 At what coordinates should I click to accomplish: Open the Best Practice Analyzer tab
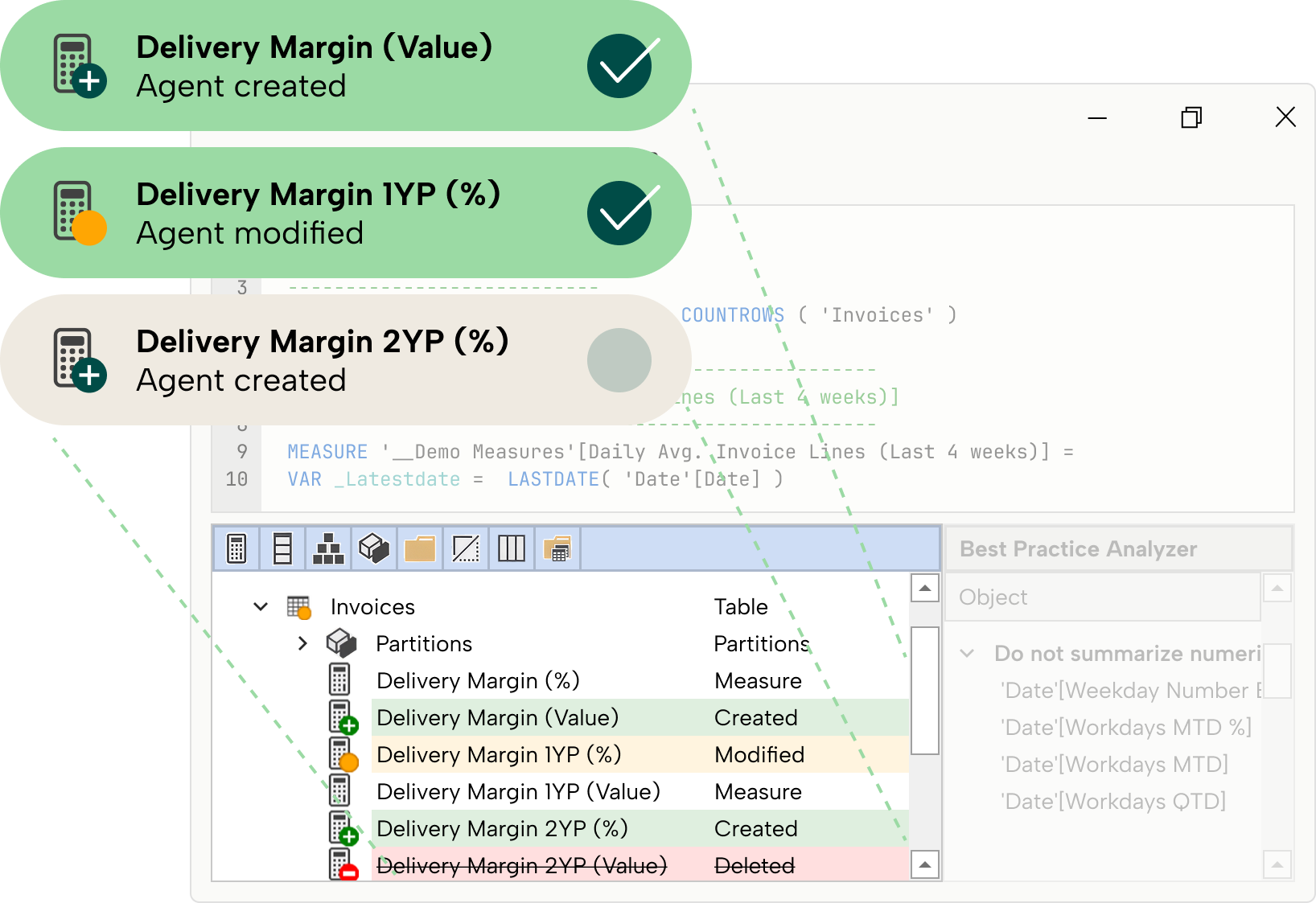(x=1078, y=549)
